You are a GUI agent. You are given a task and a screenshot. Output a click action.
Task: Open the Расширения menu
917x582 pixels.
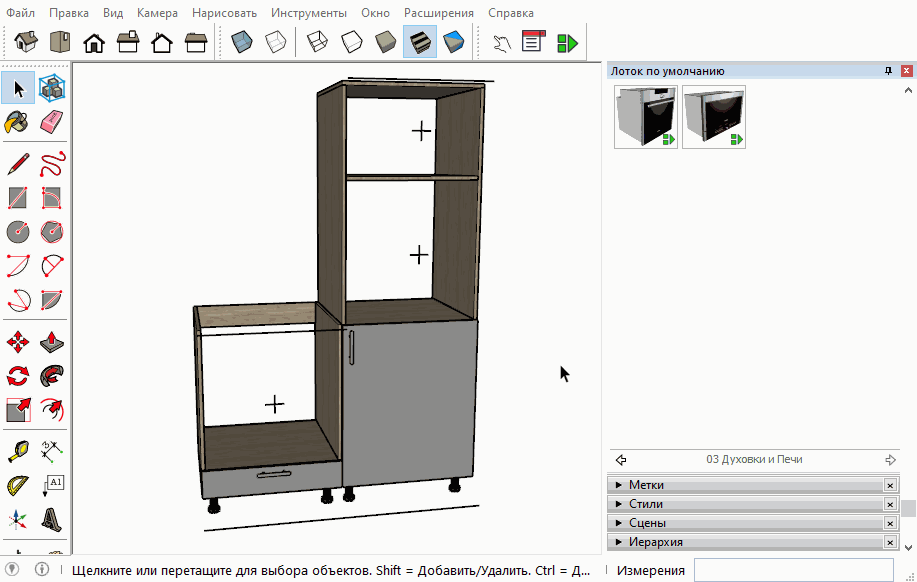(x=439, y=12)
